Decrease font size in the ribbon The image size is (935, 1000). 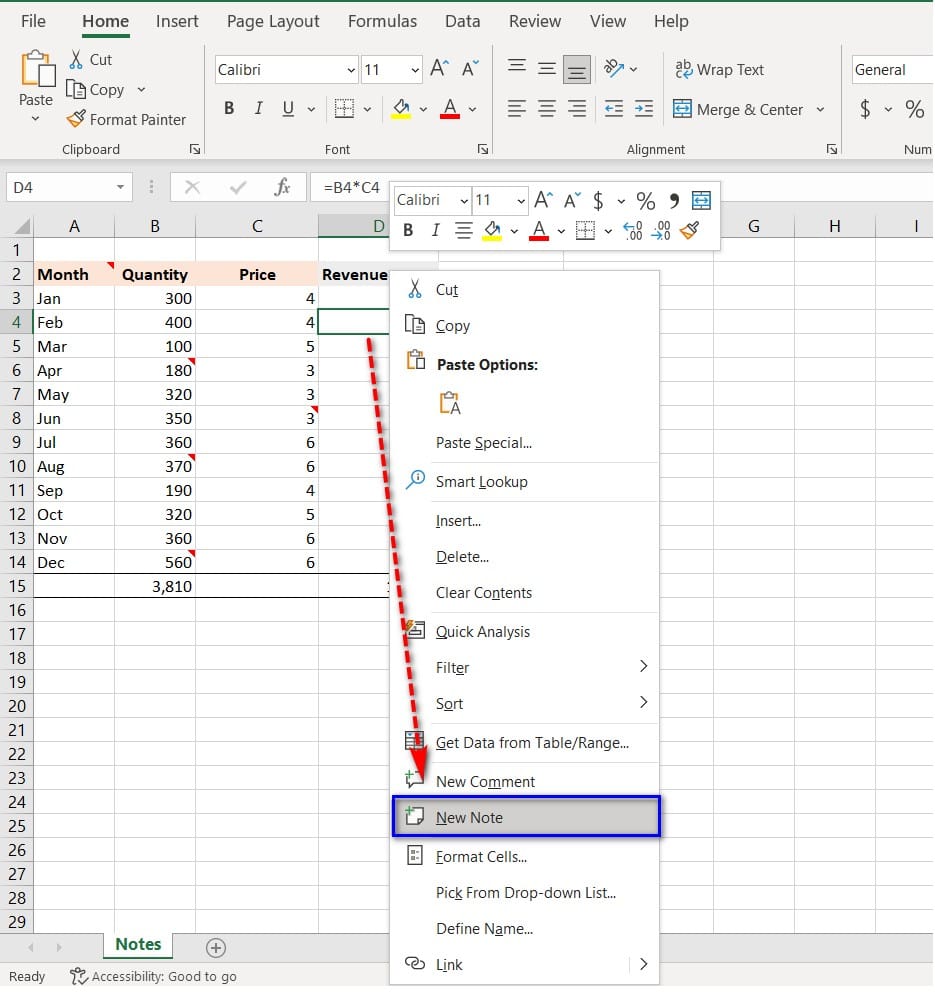click(471, 68)
